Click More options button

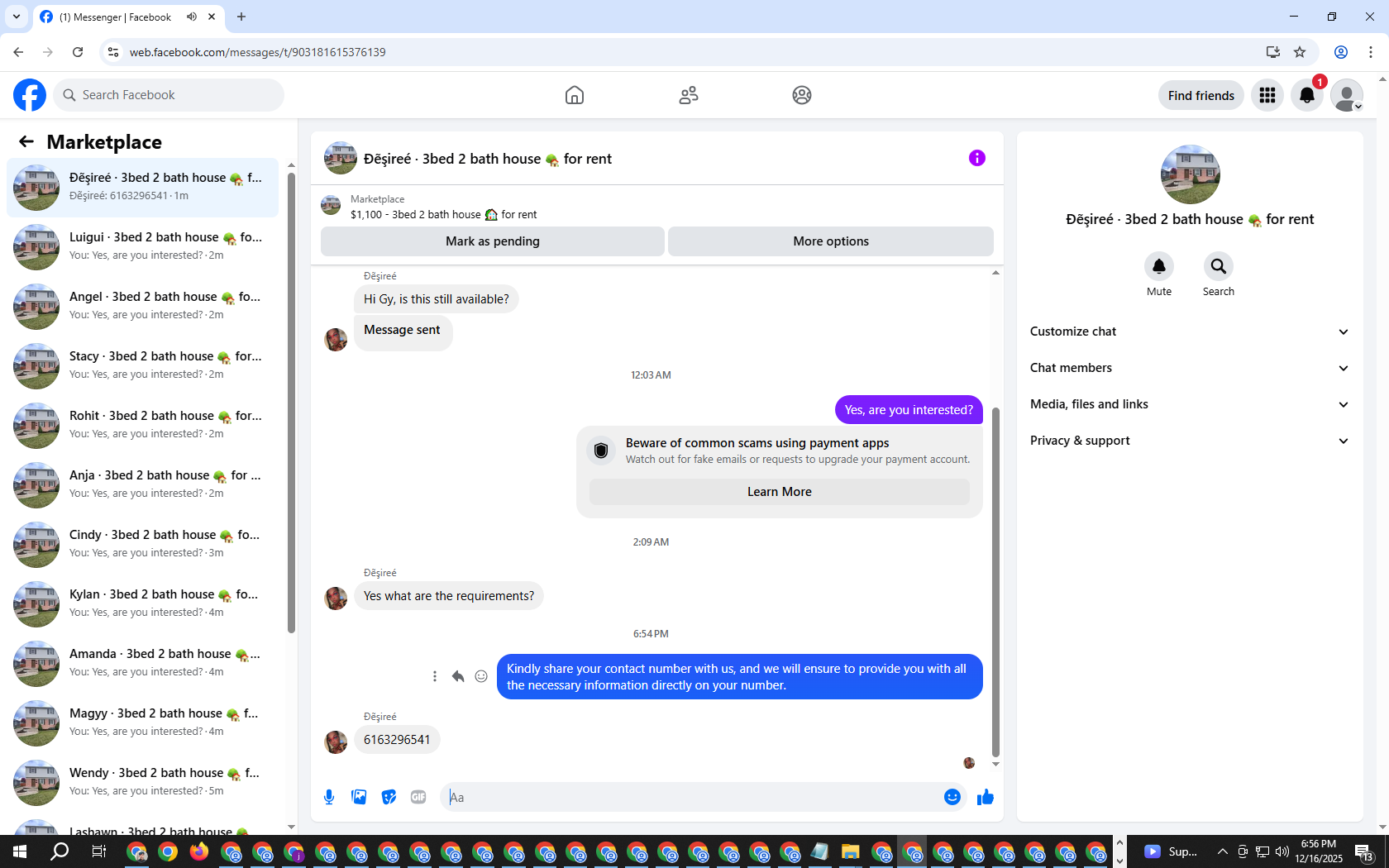coord(831,241)
